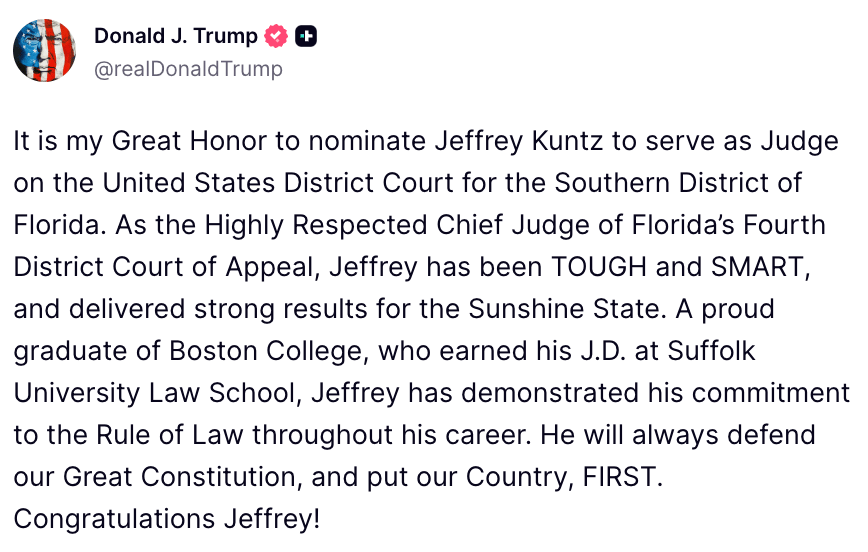Click the phrase Southern District of
This screenshot has width=868, height=552.
(x=678, y=183)
